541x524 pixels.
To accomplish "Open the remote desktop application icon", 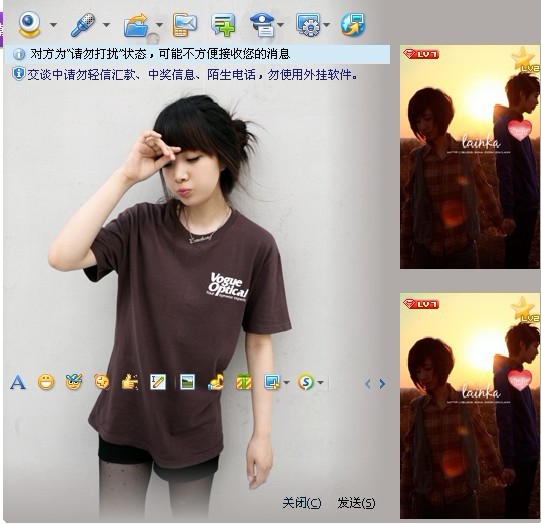I will pyautogui.click(x=308, y=24).
